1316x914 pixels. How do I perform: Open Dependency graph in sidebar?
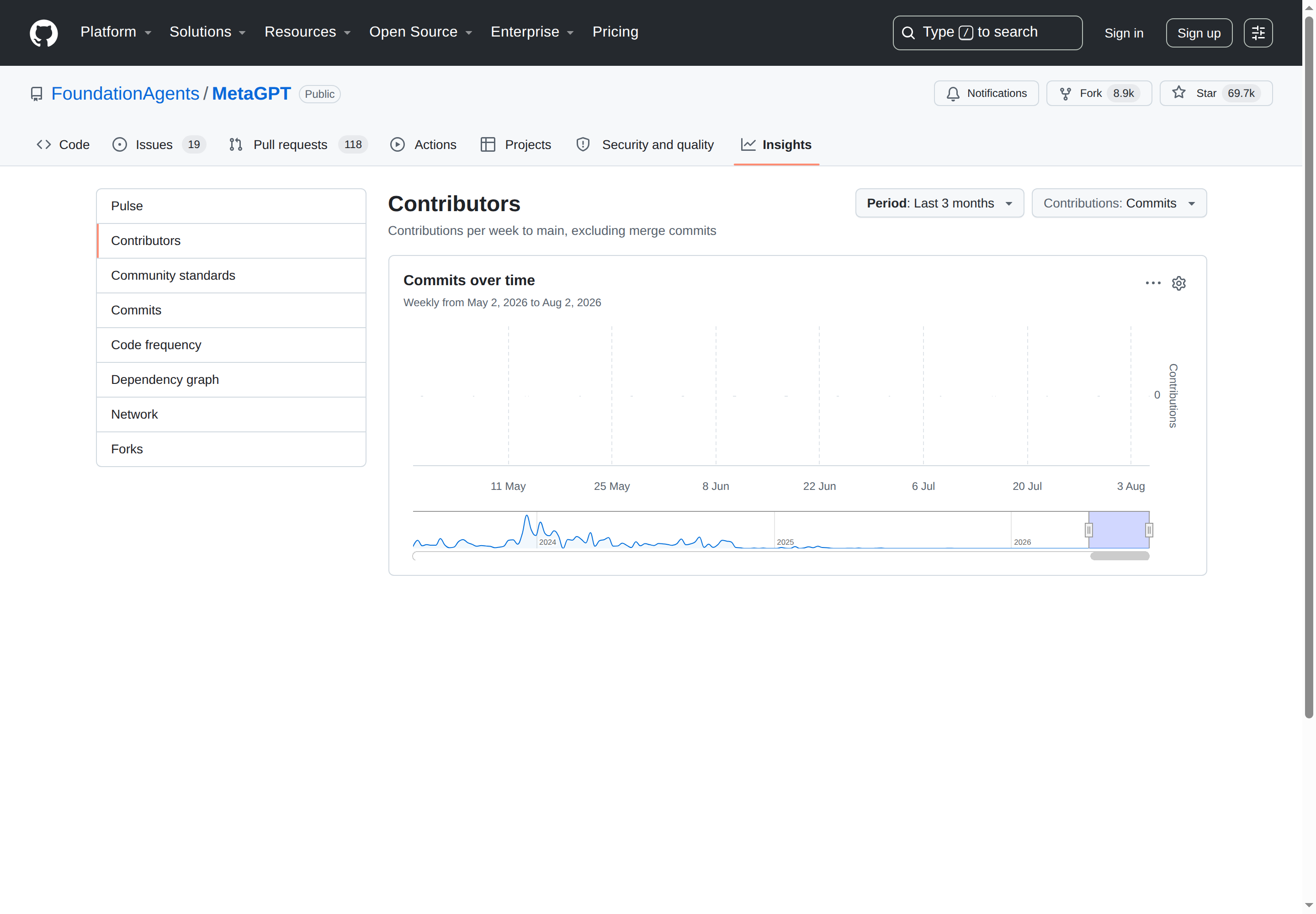click(231, 380)
